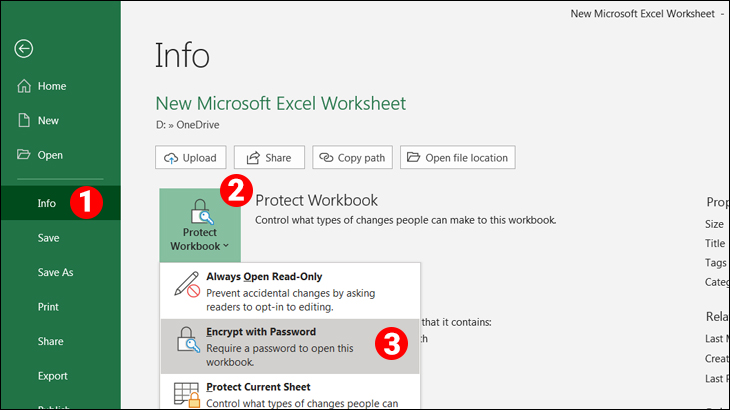This screenshot has width=730, height=410.
Task: Click Save in the backstage sidebar
Action: click(48, 238)
